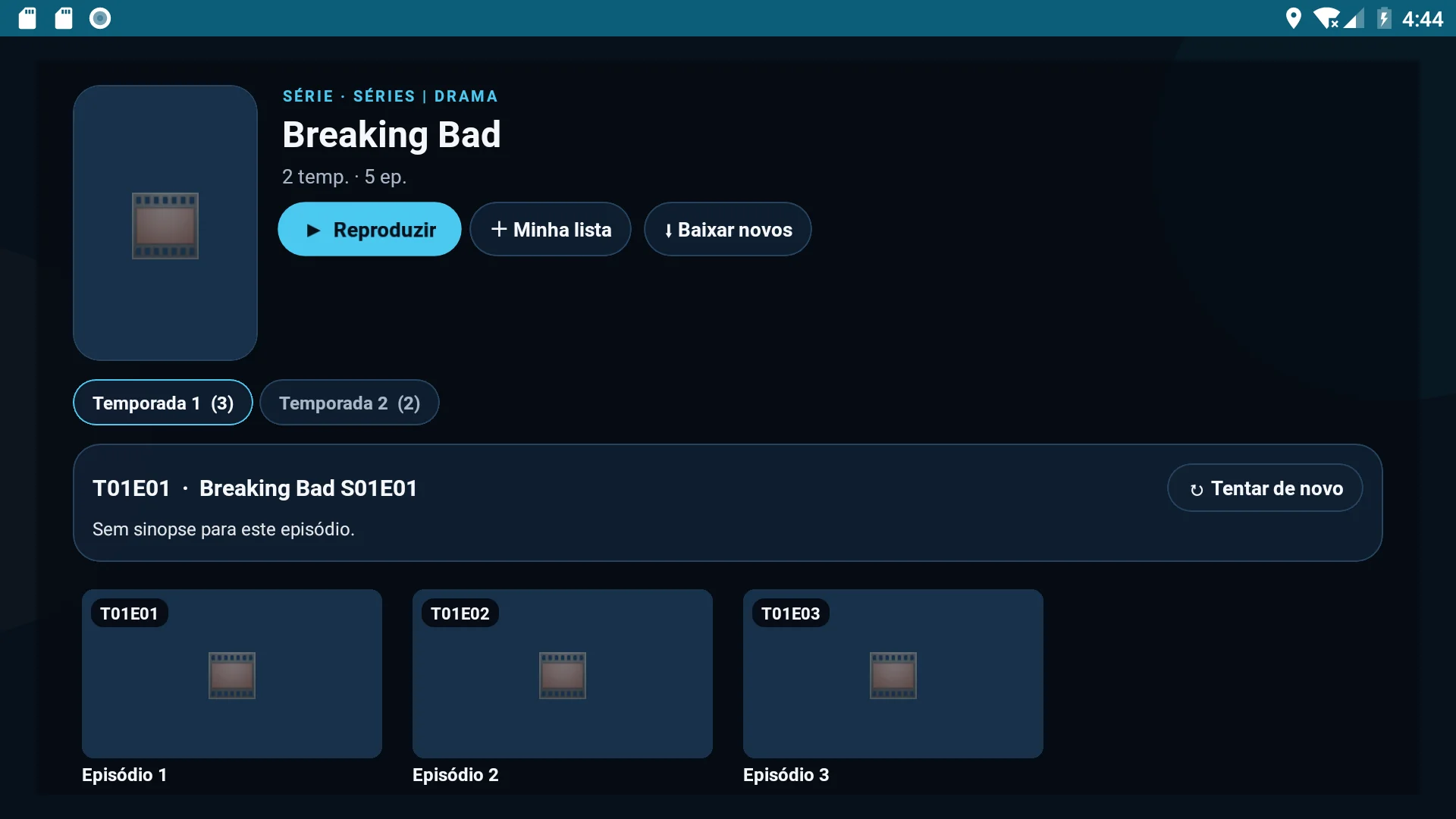Switch to Temporada 2 (2) tab
Image resolution: width=1456 pixels, height=819 pixels.
(x=350, y=403)
